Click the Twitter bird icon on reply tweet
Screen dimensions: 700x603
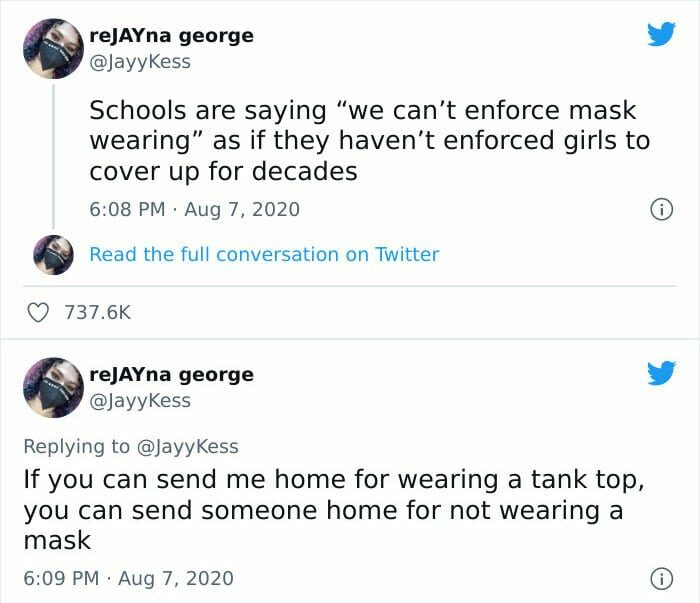tap(660, 375)
